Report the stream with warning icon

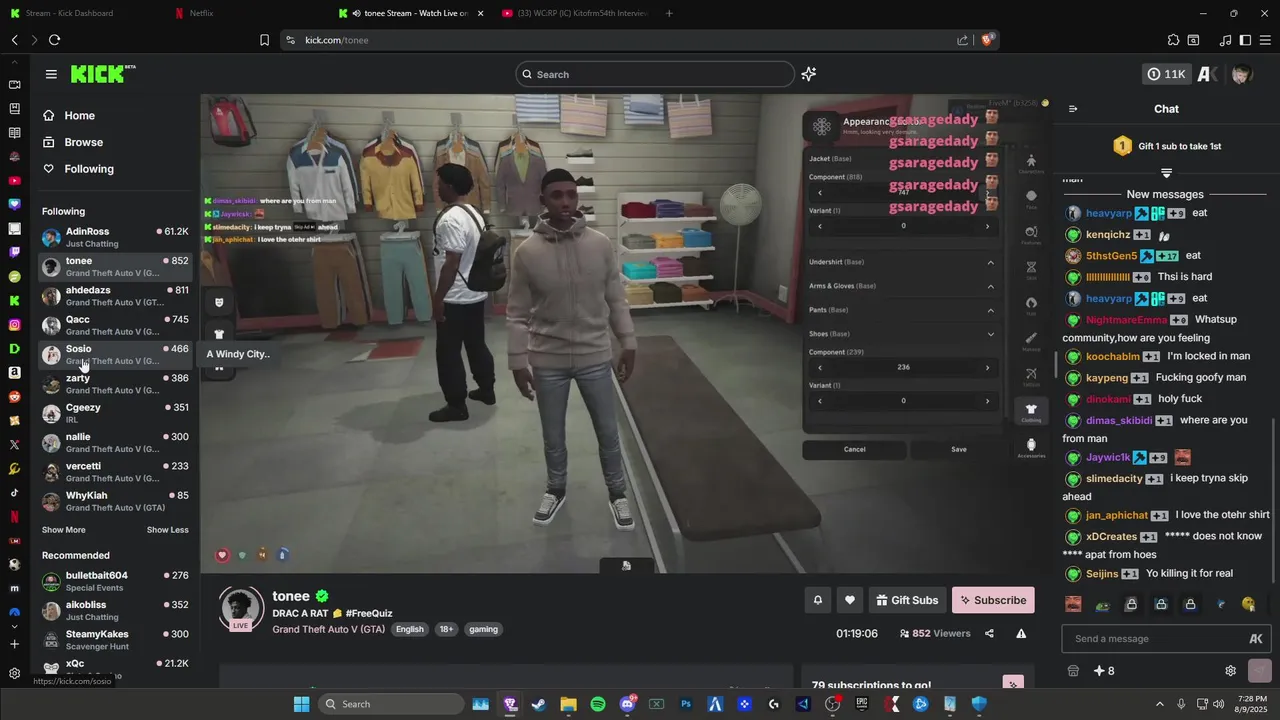point(1021,633)
